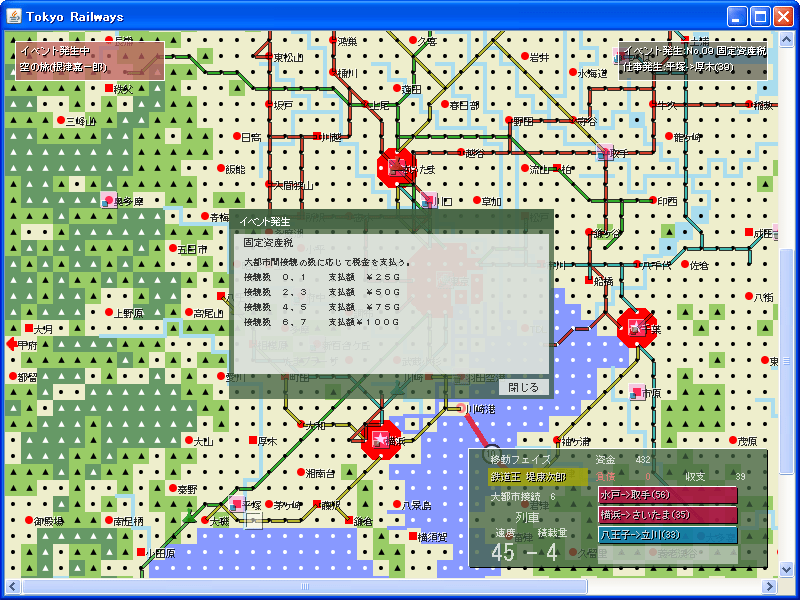Image resolution: width=800 pixels, height=600 pixels.
Task: Click the 船橋 red square marker
Action: click(589, 280)
